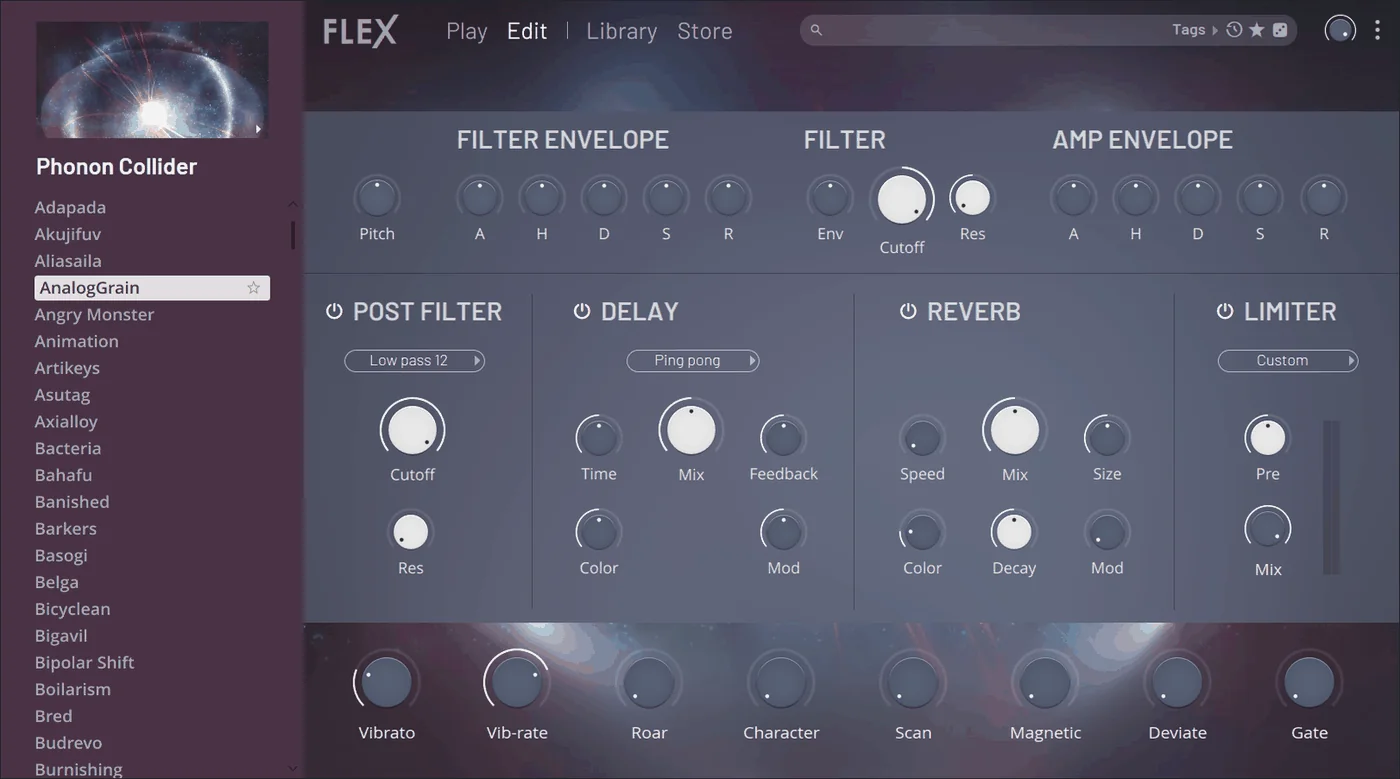1400x779 pixels.
Task: Toggle the Reverb power button
Action: point(908,311)
